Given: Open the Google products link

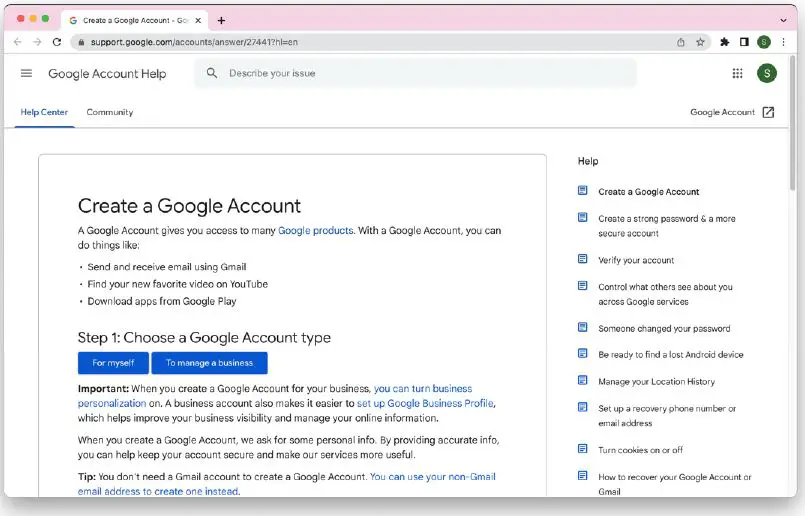Looking at the screenshot, I should [x=315, y=230].
